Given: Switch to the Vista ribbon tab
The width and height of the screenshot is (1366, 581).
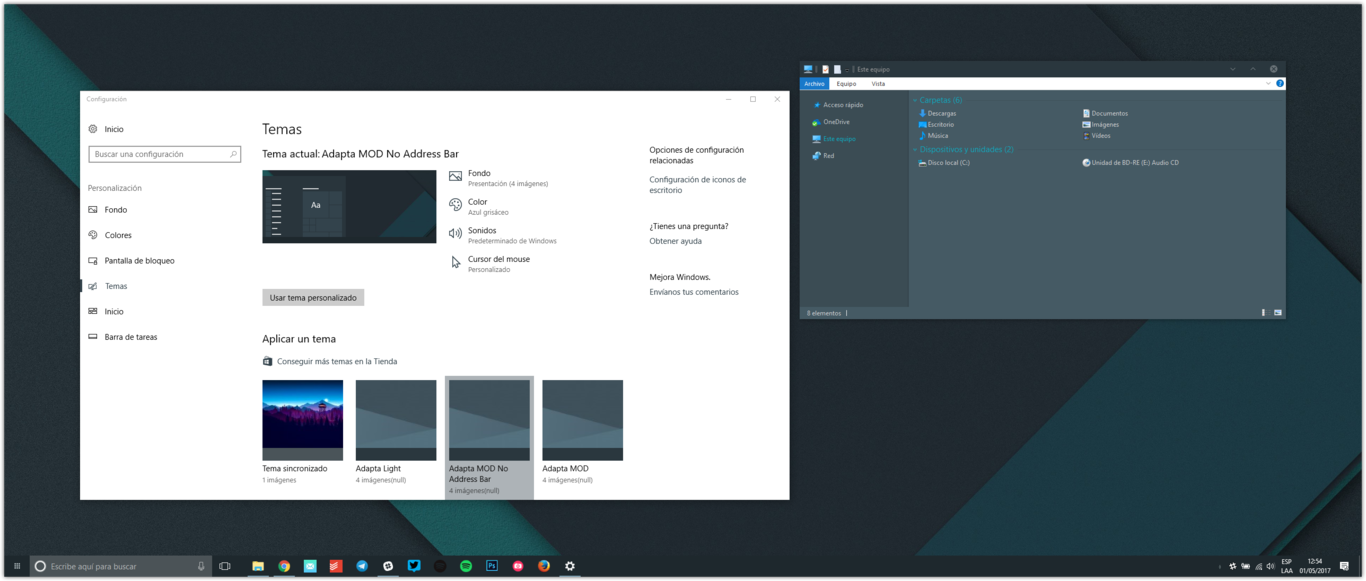Looking at the screenshot, I should pos(878,84).
